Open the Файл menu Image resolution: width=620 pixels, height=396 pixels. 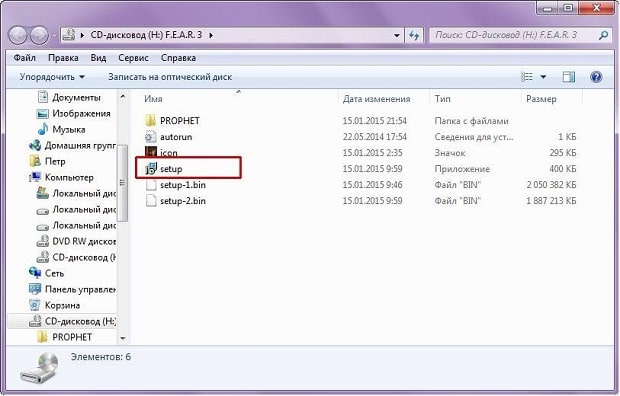pos(25,58)
